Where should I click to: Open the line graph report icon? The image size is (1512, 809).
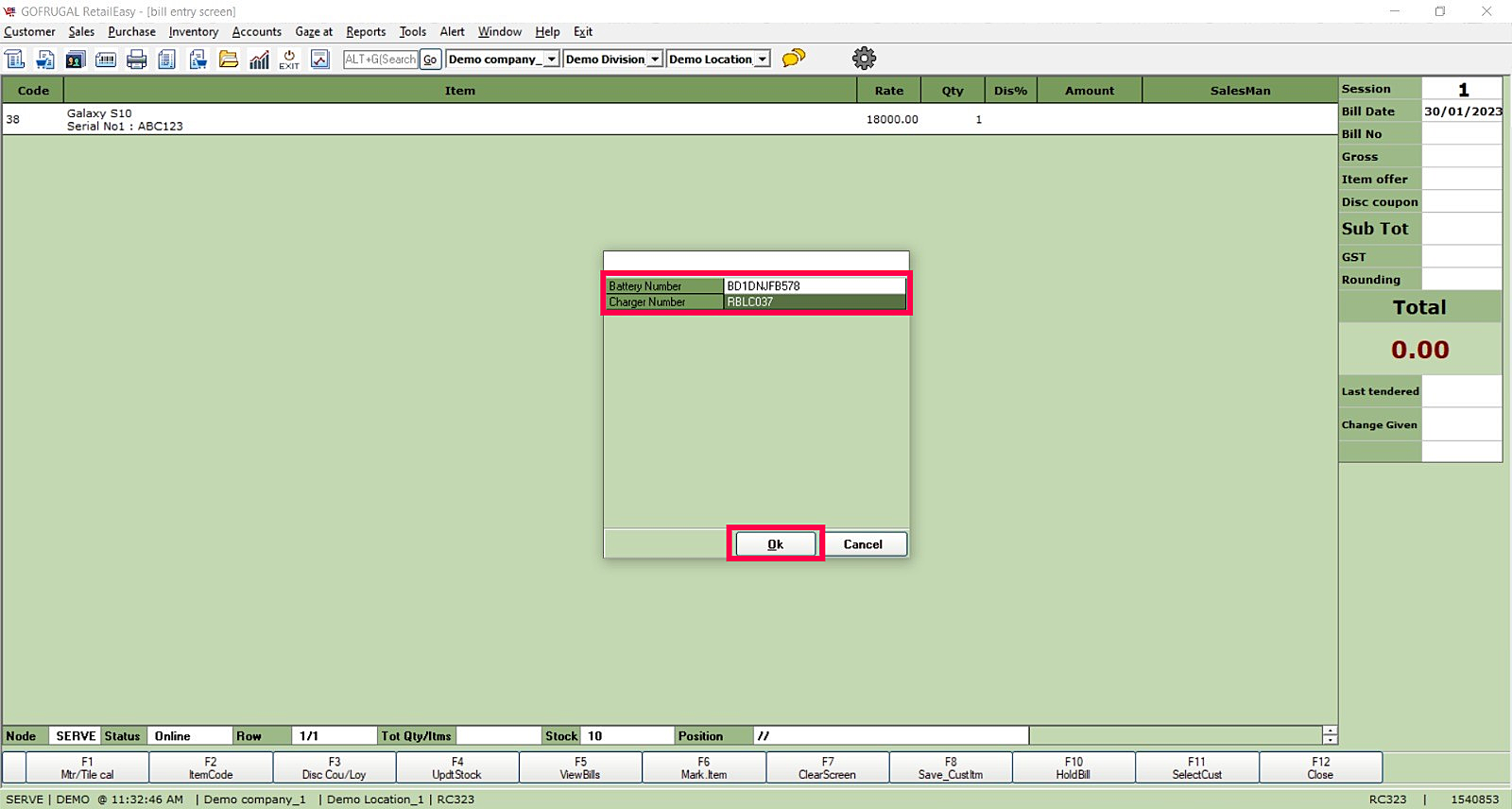click(x=320, y=60)
